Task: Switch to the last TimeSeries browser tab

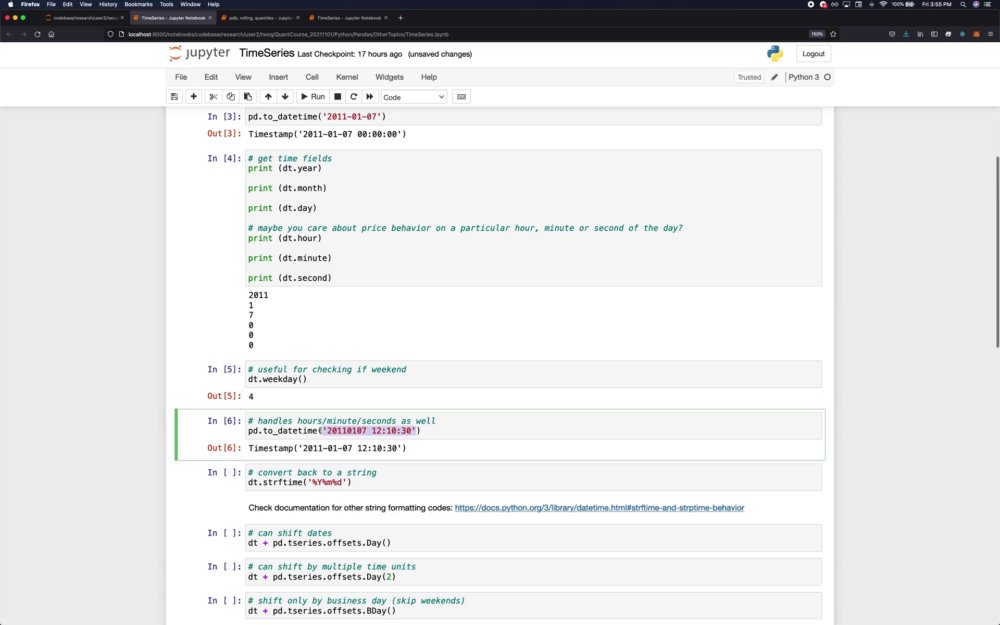Action: pos(348,18)
